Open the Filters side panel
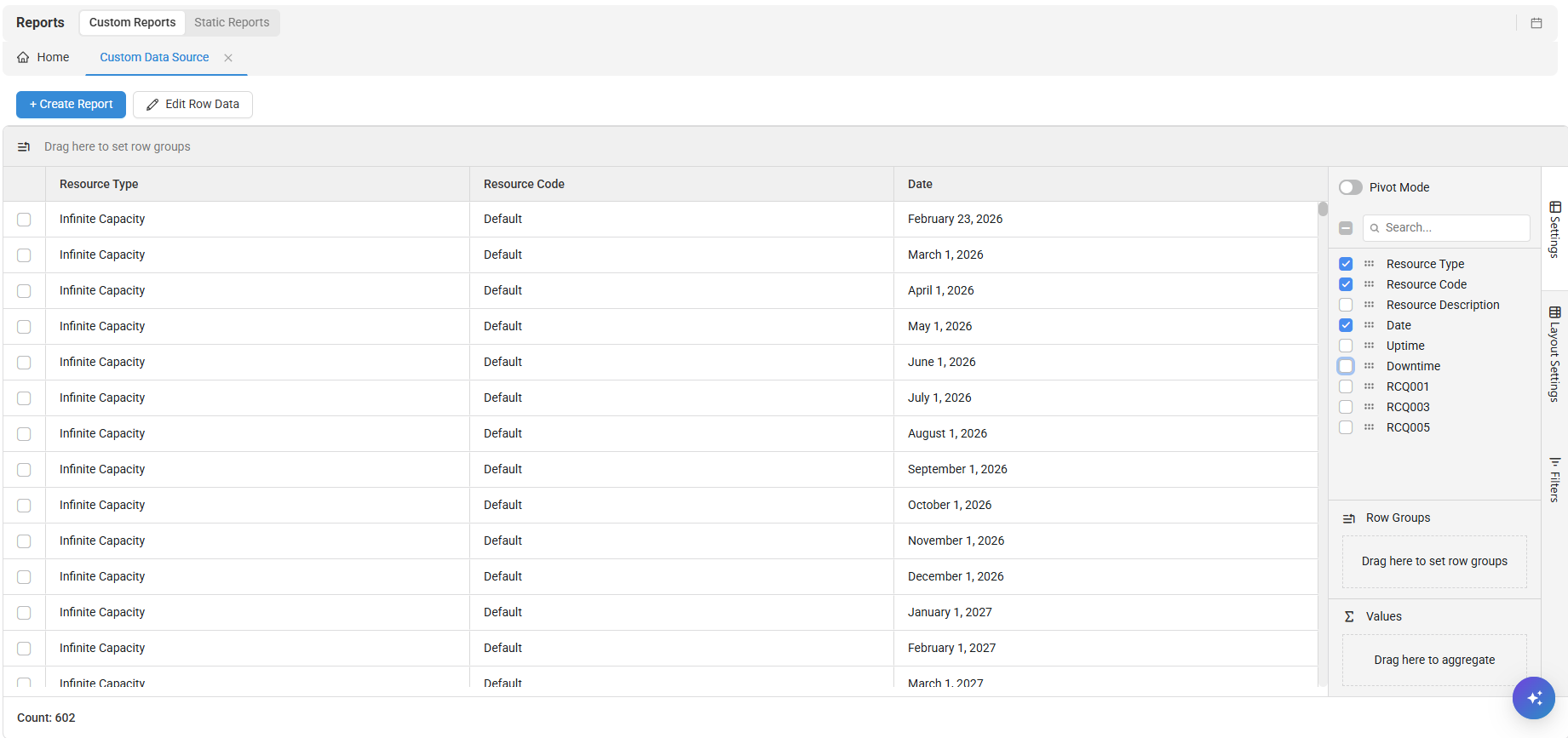The height and width of the screenshot is (738, 1568). pos(1554,480)
